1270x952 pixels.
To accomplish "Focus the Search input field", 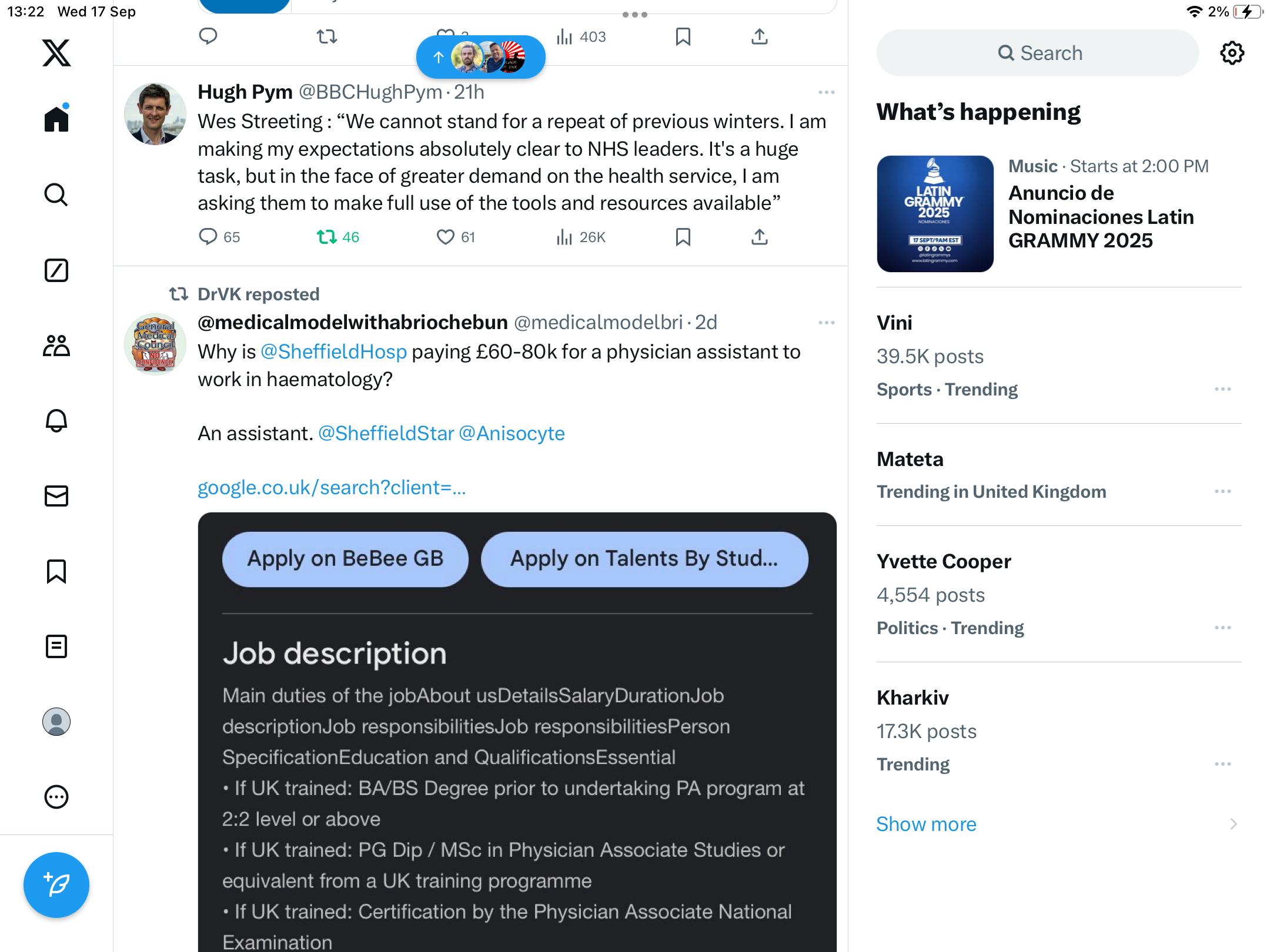I will 1038,53.
